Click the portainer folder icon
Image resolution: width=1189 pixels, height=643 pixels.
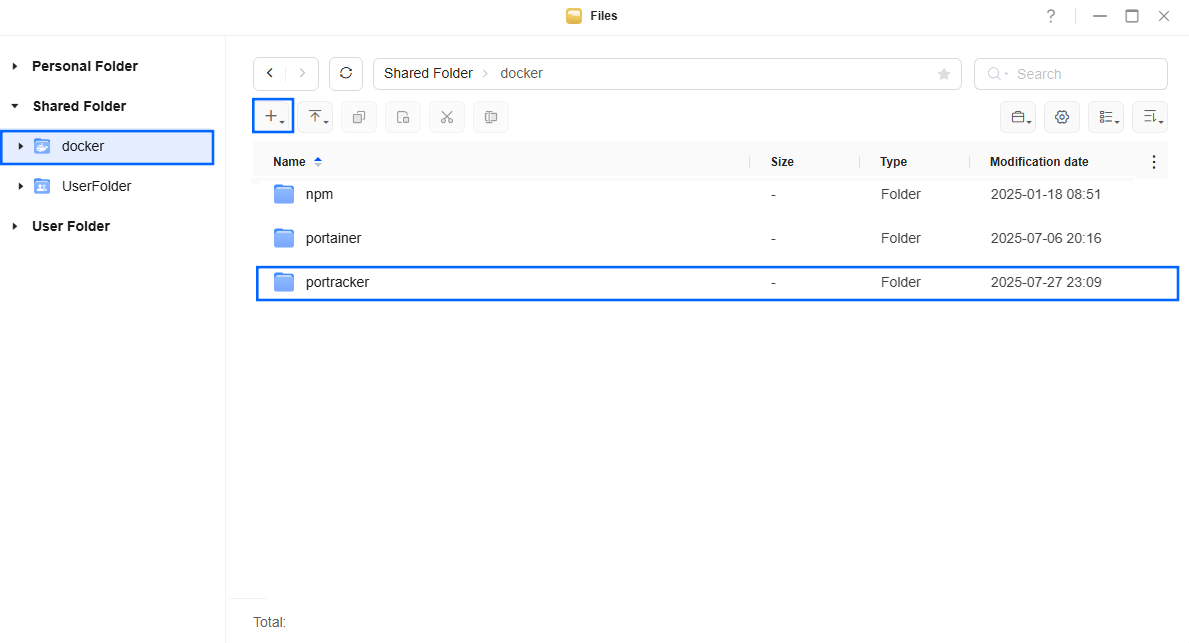pyautogui.click(x=284, y=238)
